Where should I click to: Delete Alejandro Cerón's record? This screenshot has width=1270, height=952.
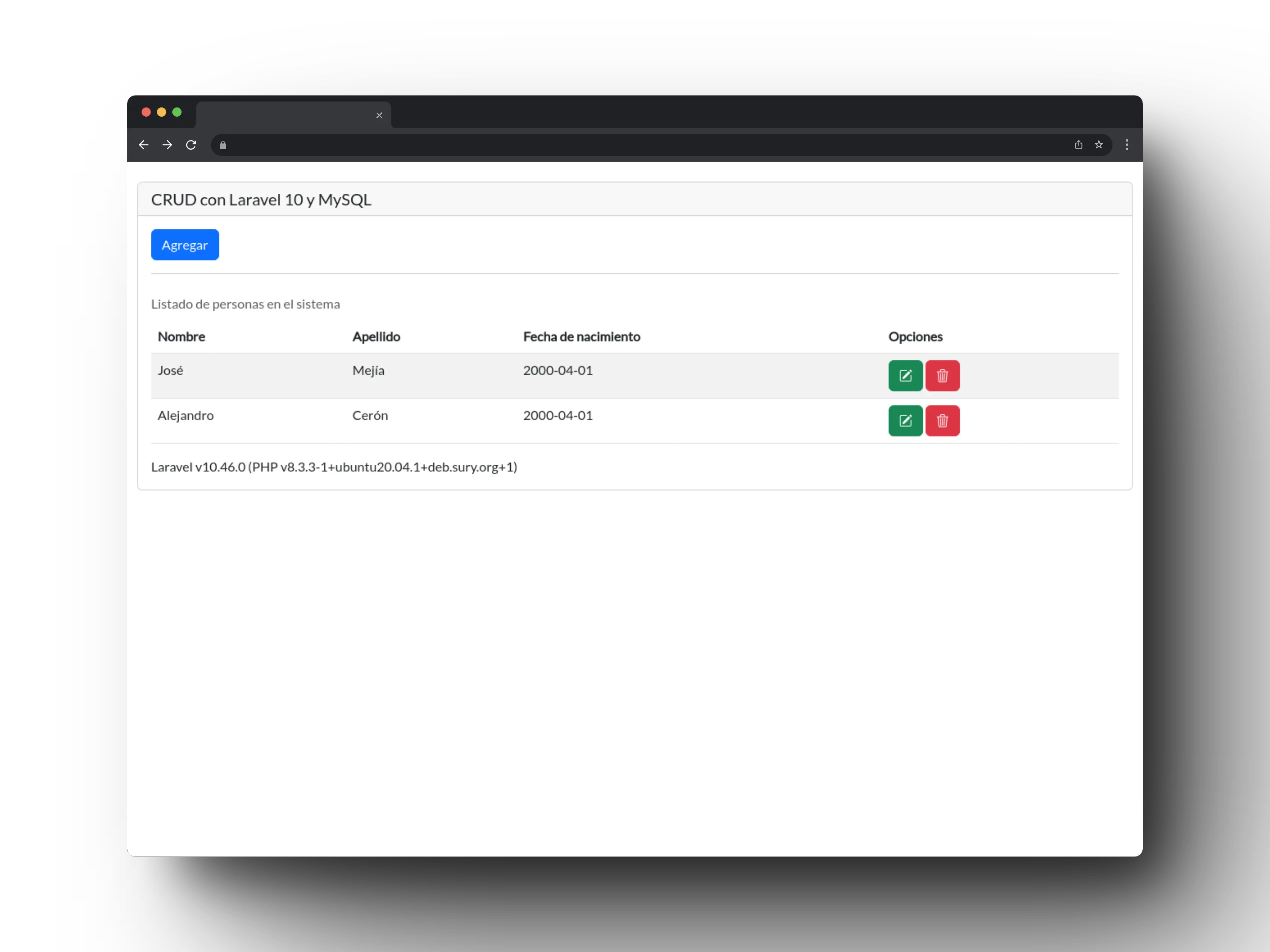pyautogui.click(x=942, y=420)
